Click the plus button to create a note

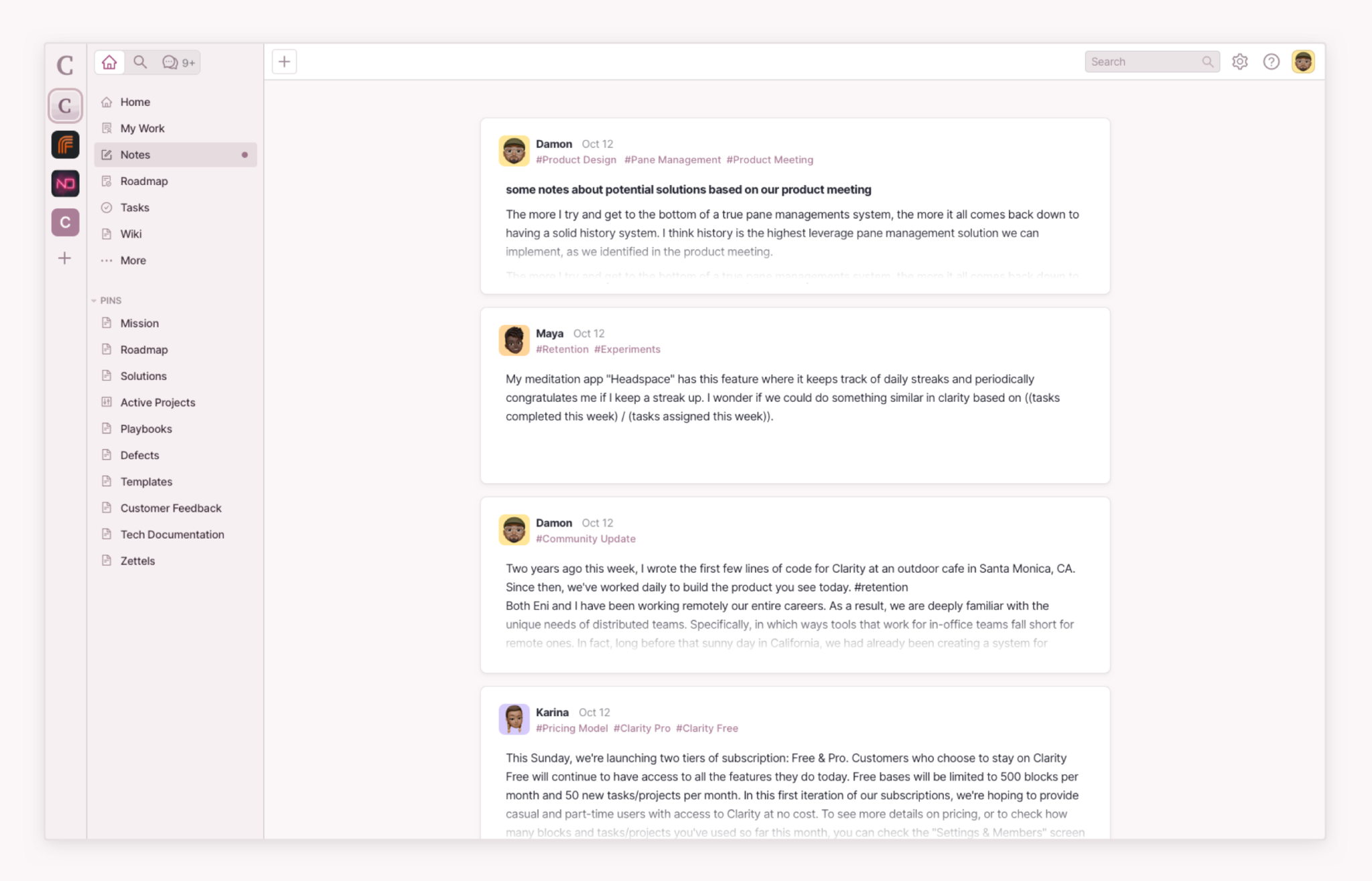coord(284,61)
